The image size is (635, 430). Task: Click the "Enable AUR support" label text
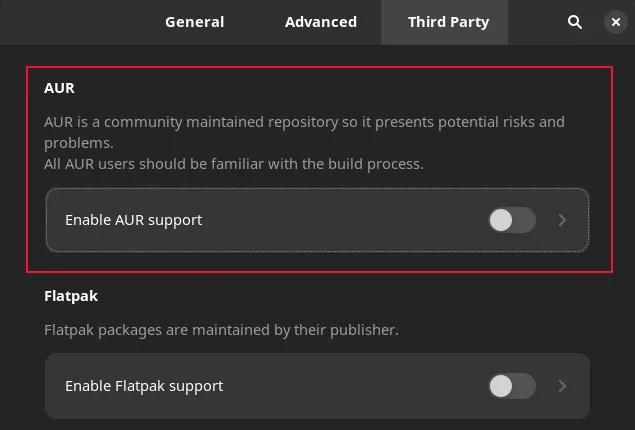(133, 220)
